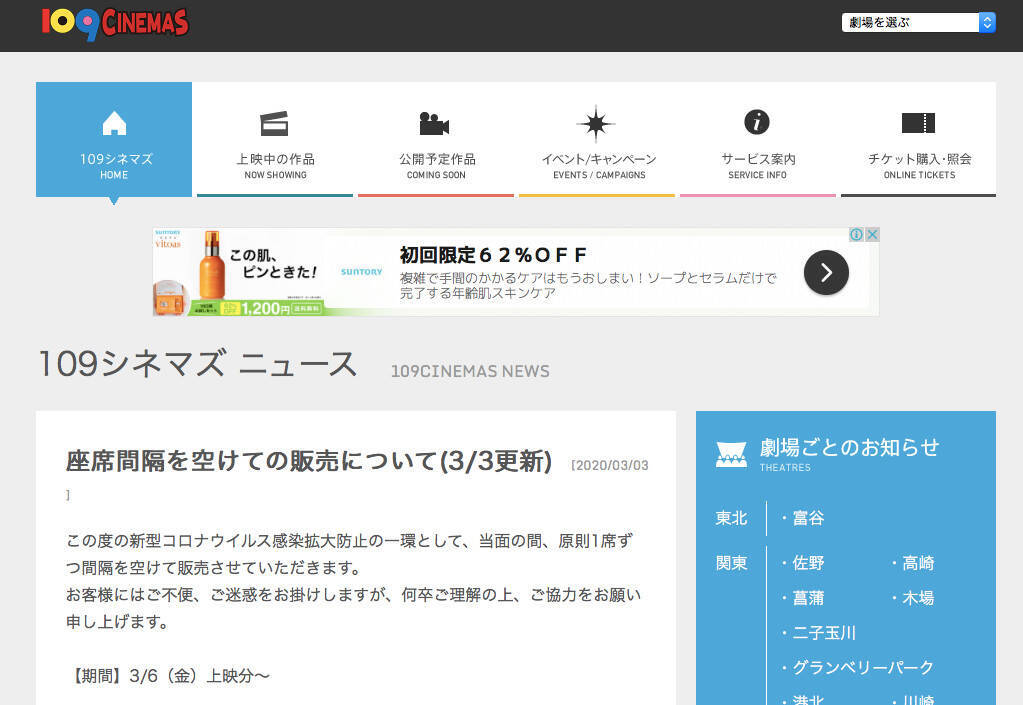
Task: Click the 109 Cinemas logo
Action: [x=114, y=22]
